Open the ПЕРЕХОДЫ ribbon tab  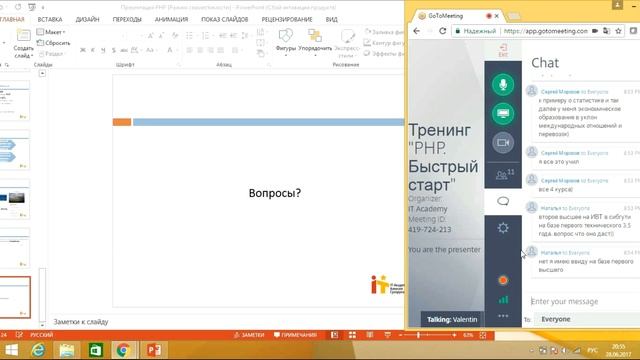pos(127,19)
